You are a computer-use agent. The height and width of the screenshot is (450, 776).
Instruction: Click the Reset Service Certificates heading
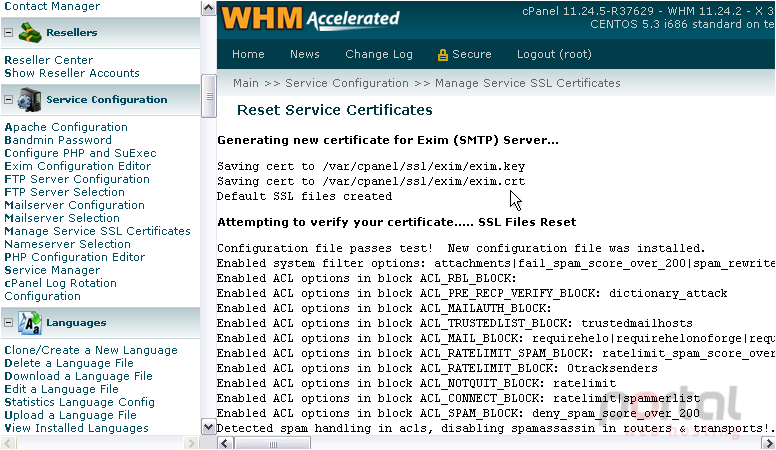pos(335,110)
